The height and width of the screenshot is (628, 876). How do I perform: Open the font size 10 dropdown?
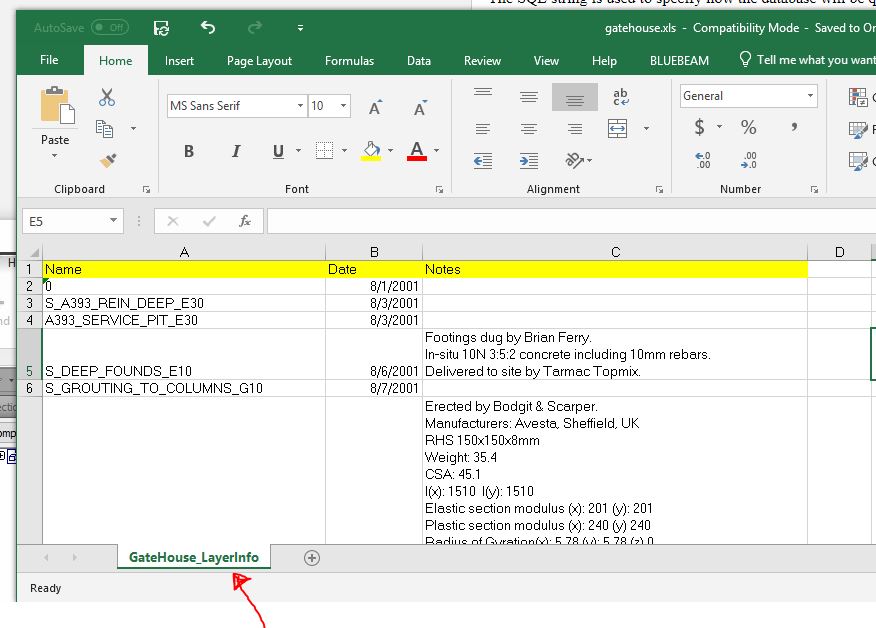343,105
